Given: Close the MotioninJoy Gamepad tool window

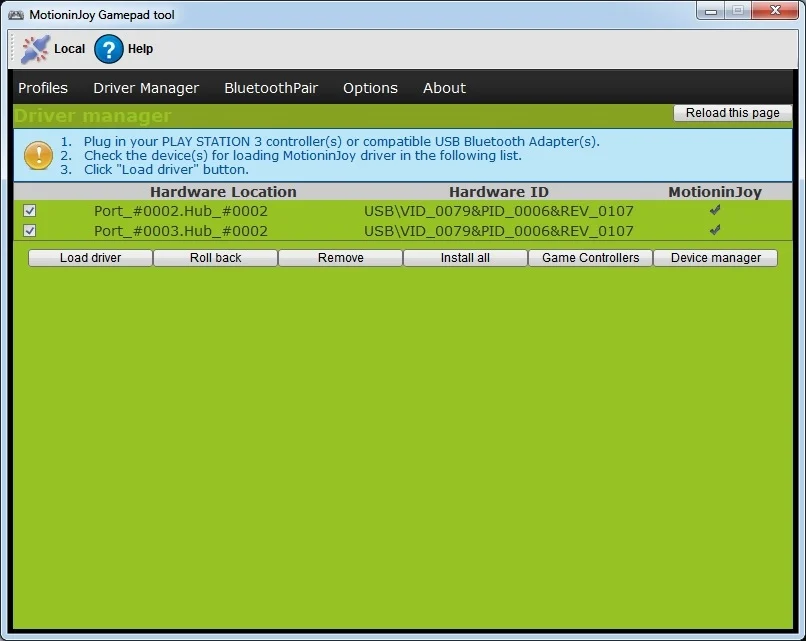Looking at the screenshot, I should [x=775, y=10].
